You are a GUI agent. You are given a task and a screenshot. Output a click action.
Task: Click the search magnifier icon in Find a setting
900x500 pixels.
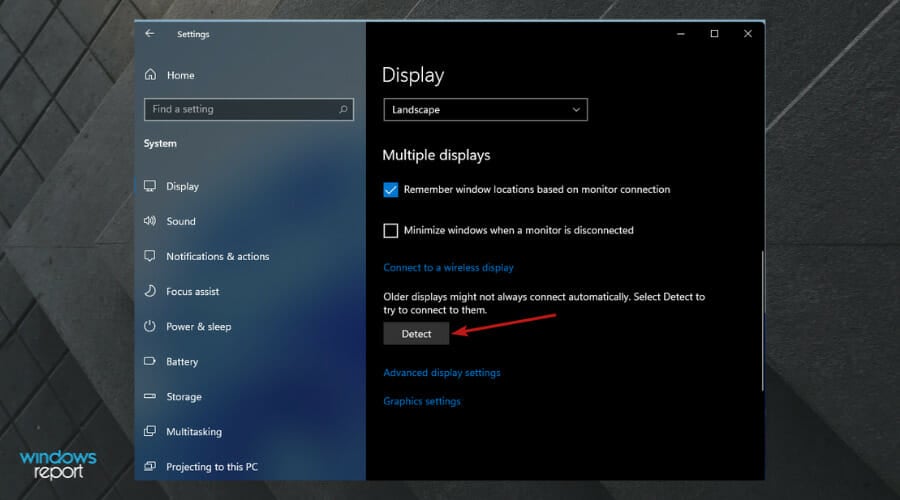tap(343, 109)
